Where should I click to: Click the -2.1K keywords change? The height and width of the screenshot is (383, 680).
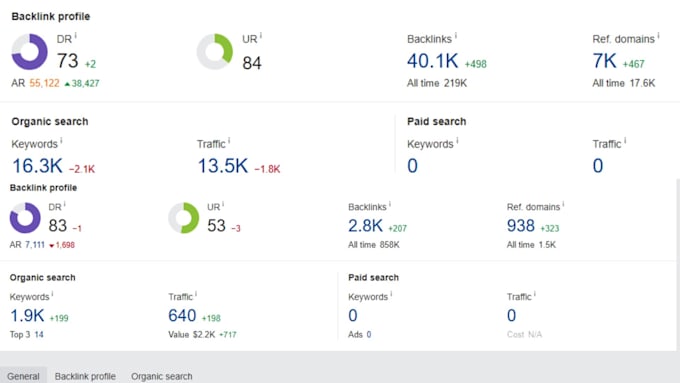coord(82,169)
